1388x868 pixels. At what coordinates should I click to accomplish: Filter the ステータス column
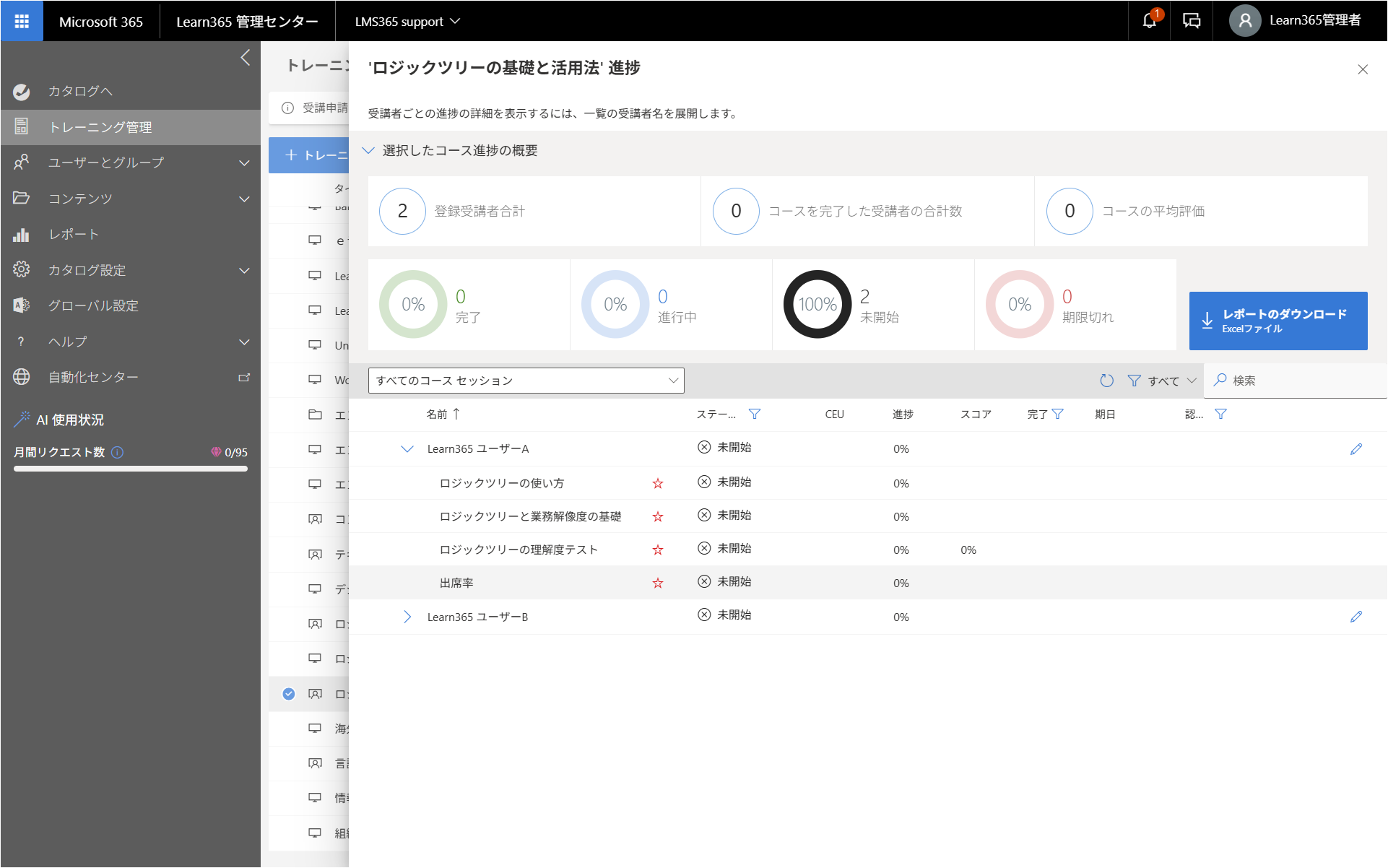pos(755,414)
